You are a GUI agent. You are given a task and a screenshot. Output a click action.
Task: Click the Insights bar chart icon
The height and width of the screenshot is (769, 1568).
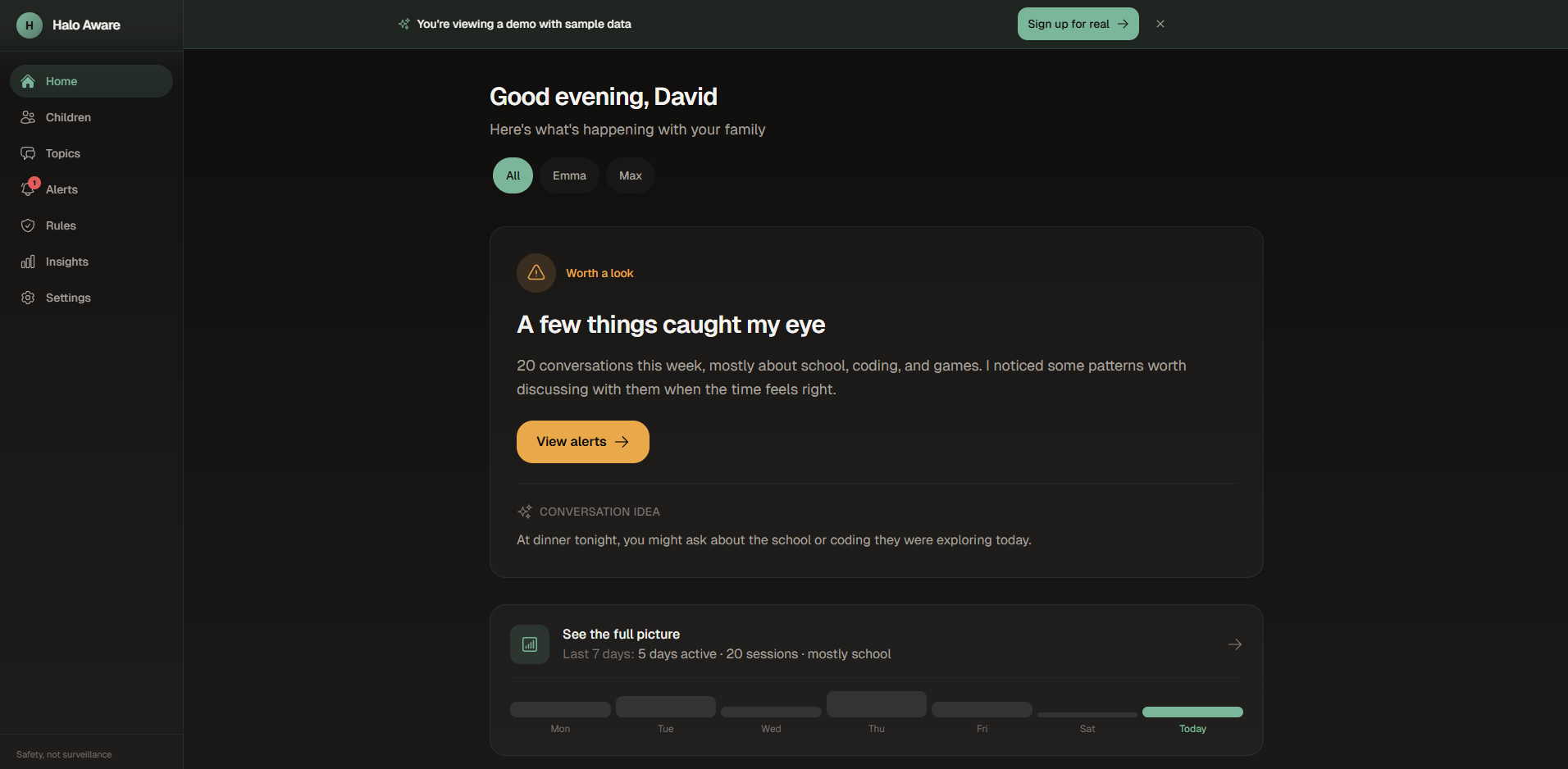(28, 262)
